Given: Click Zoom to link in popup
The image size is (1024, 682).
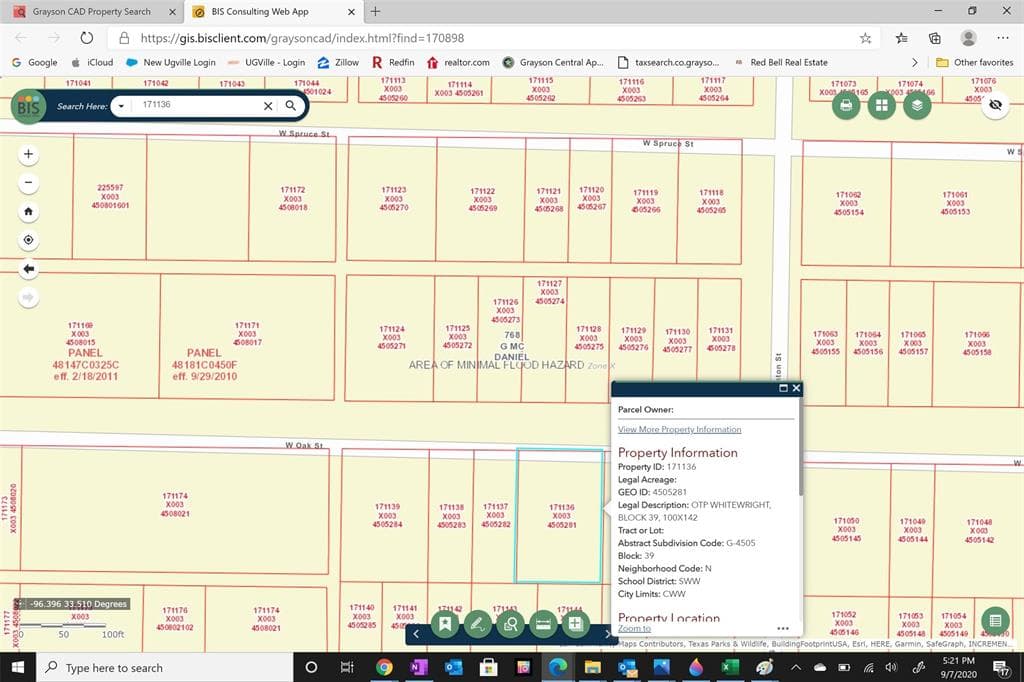Looking at the screenshot, I should 634,628.
